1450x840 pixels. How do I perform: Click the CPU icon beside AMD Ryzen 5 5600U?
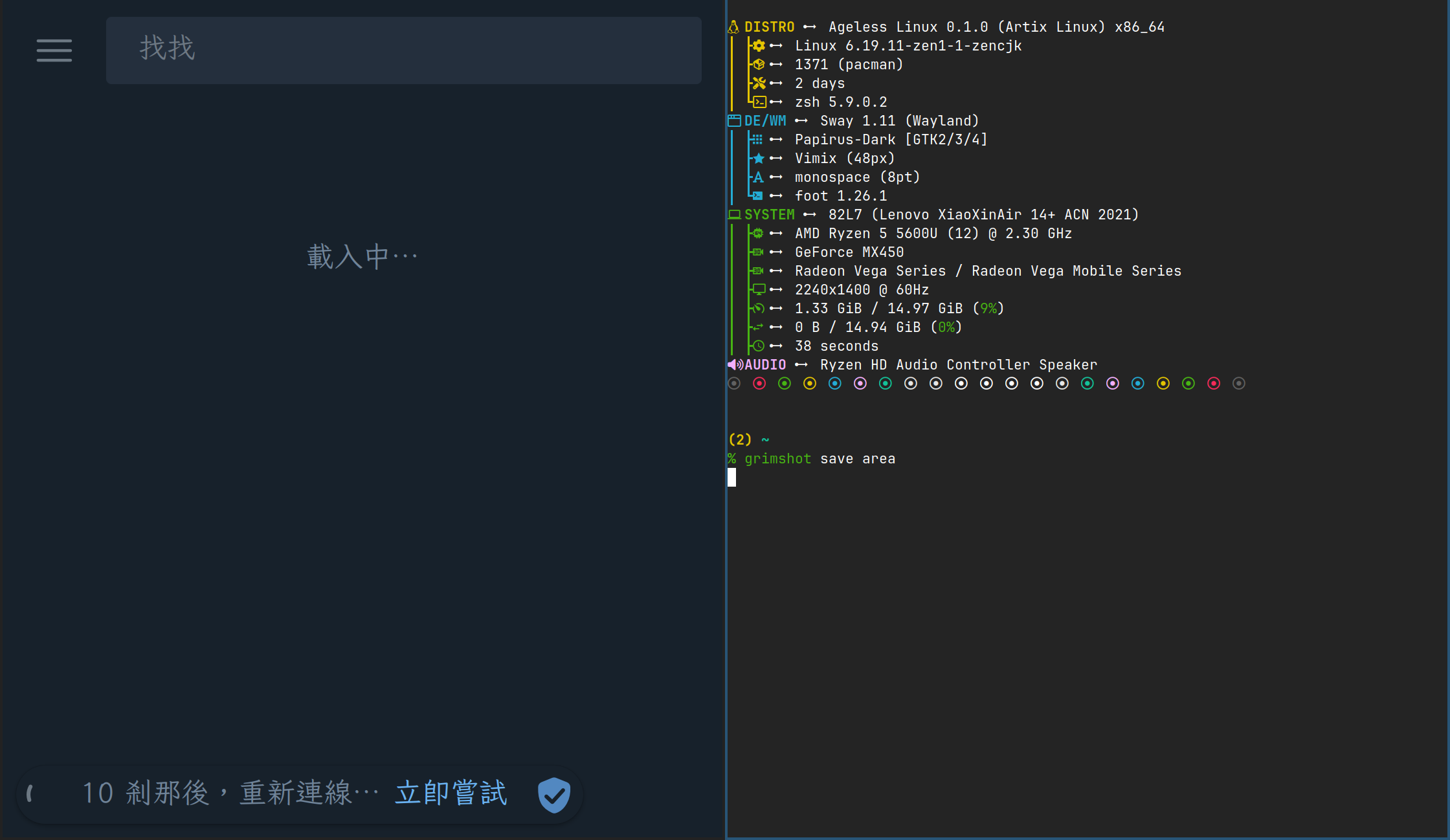tap(757, 233)
